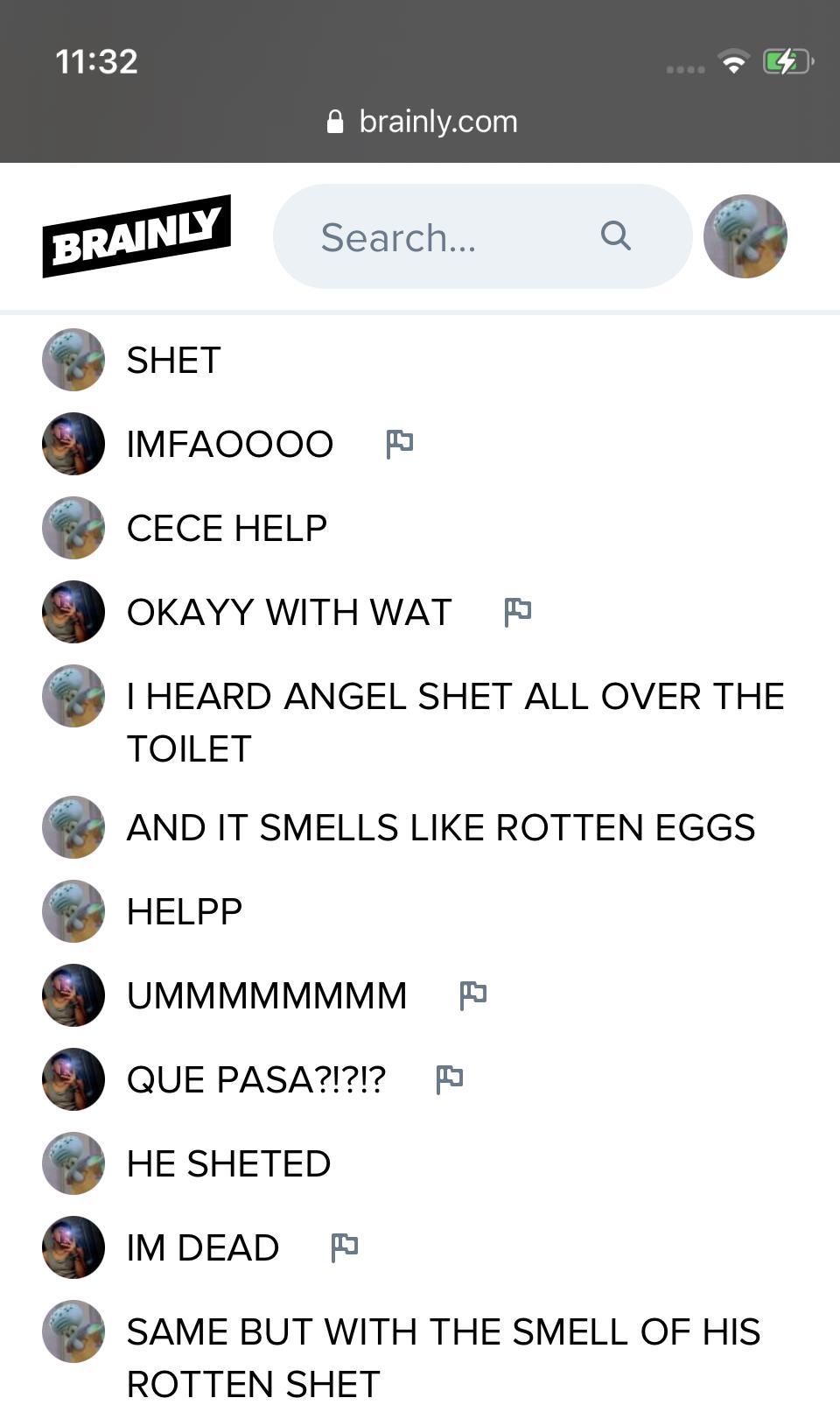Open avatar beside HELPP comment
Image resolution: width=840 pixels, height=1419 pixels.
tap(73, 911)
